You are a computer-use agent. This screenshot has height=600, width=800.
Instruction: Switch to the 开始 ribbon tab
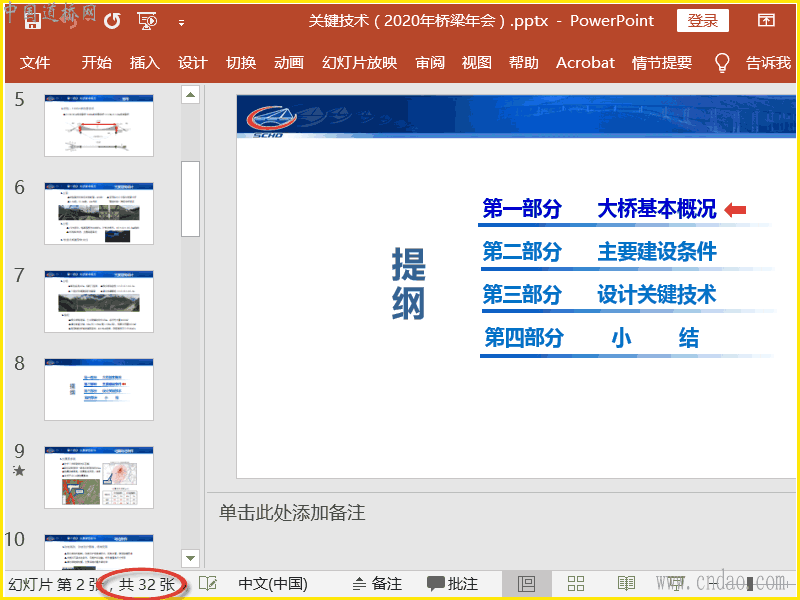[96, 63]
